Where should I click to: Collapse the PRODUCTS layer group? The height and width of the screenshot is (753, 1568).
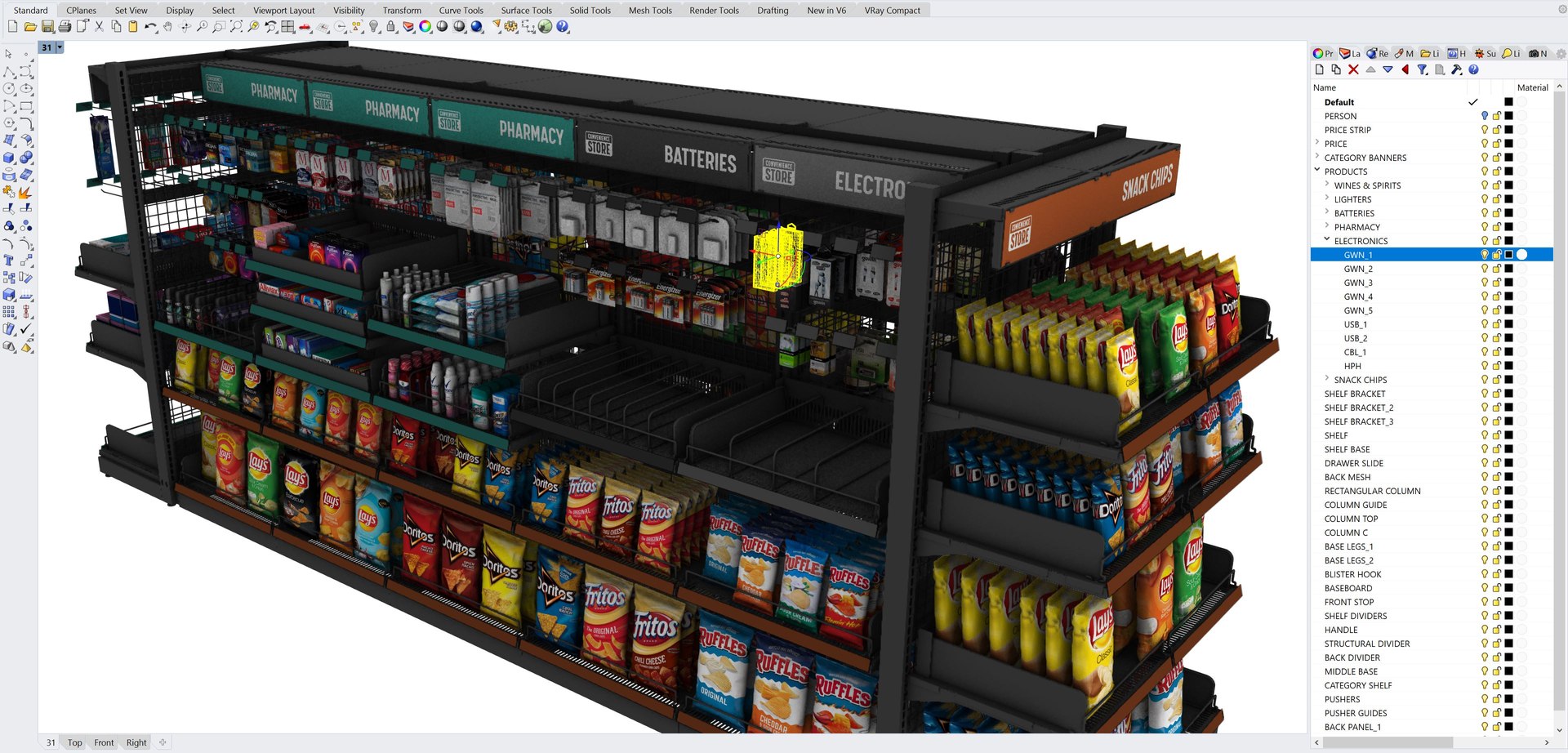tap(1317, 171)
